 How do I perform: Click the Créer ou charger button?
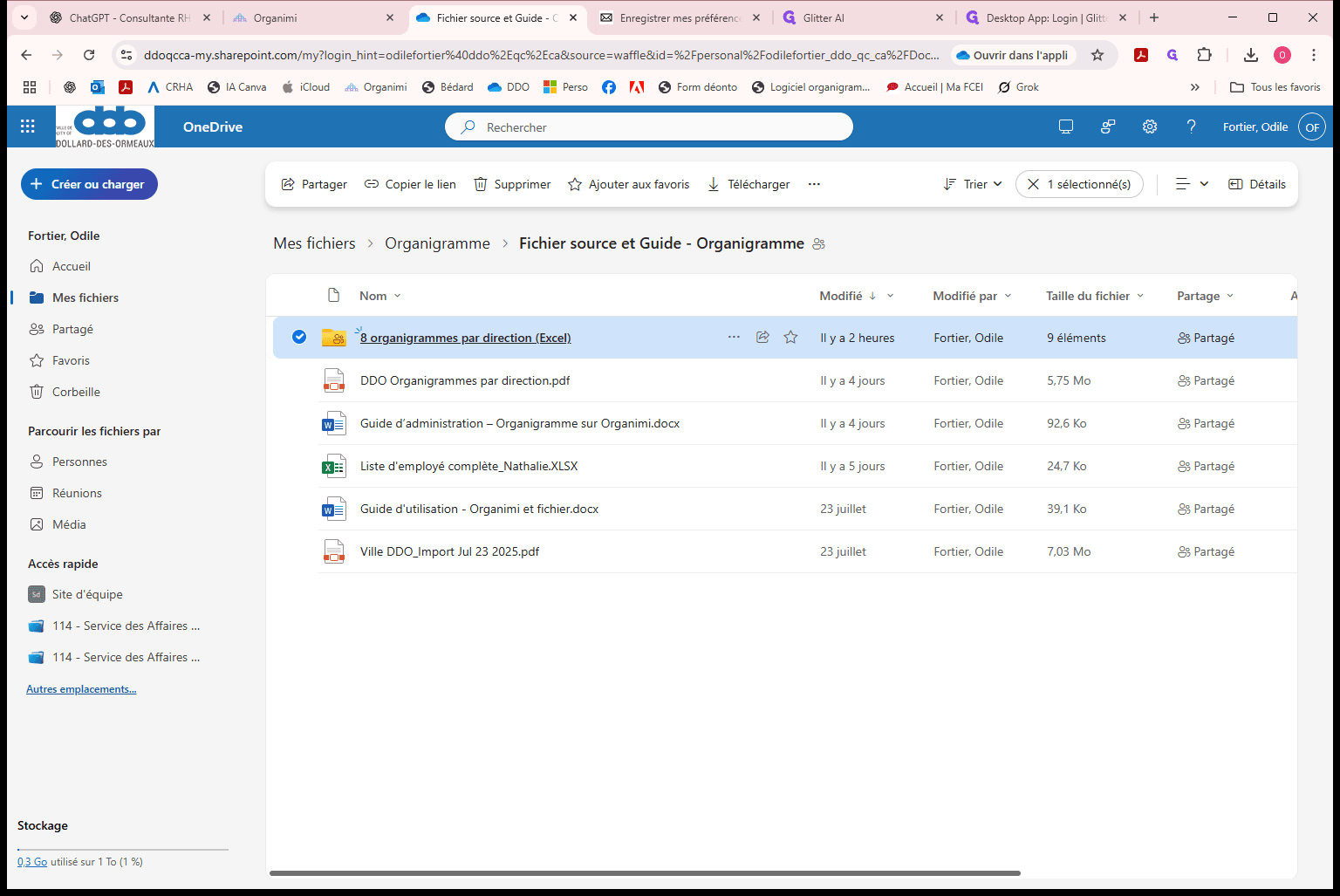tap(89, 184)
